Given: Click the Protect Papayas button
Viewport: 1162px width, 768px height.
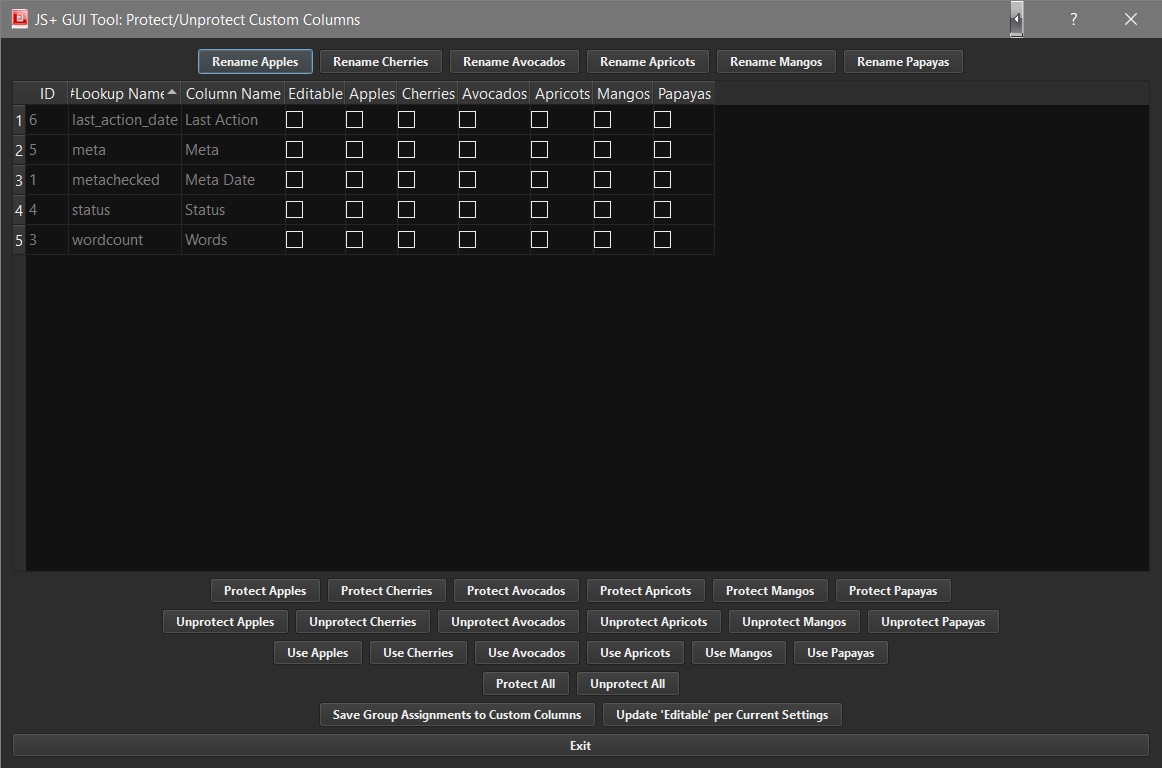Looking at the screenshot, I should 893,591.
